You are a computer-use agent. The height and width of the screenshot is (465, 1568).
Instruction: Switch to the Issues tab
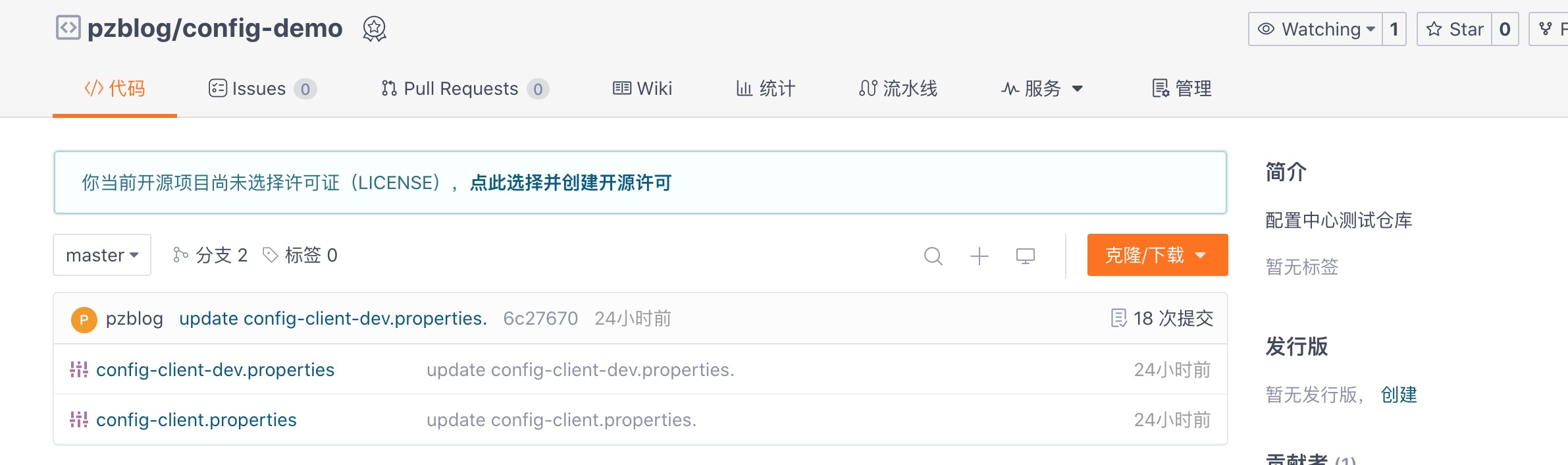click(262, 88)
